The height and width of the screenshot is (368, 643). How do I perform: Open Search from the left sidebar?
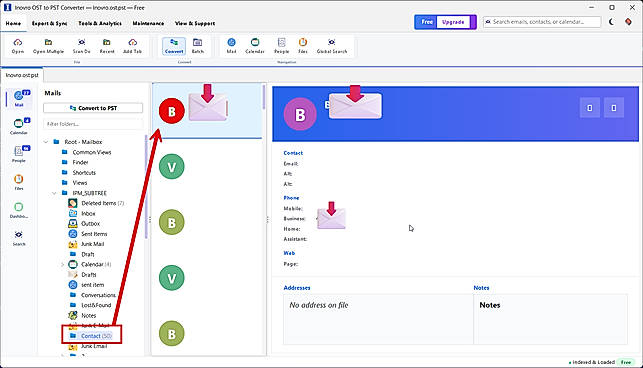[19, 238]
